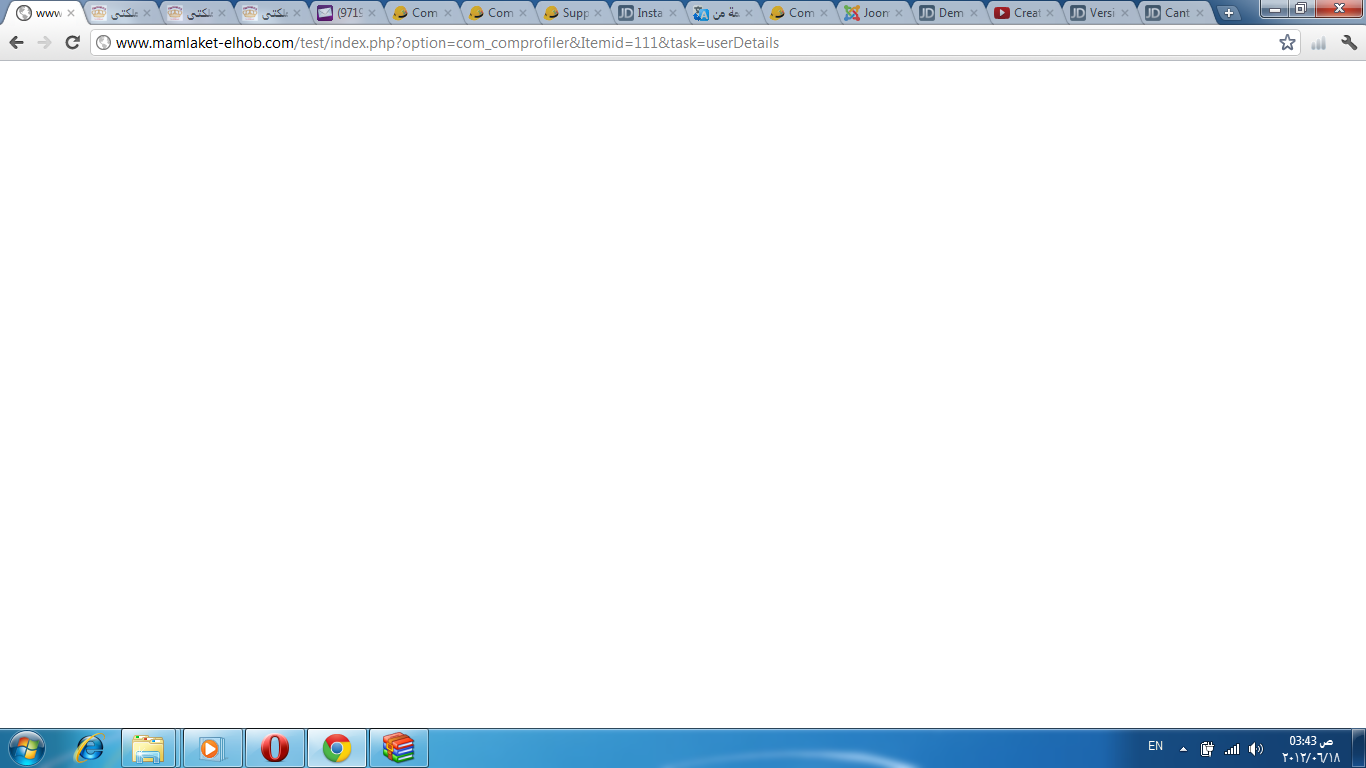Switch to the 'Insta' tab

pos(649,13)
